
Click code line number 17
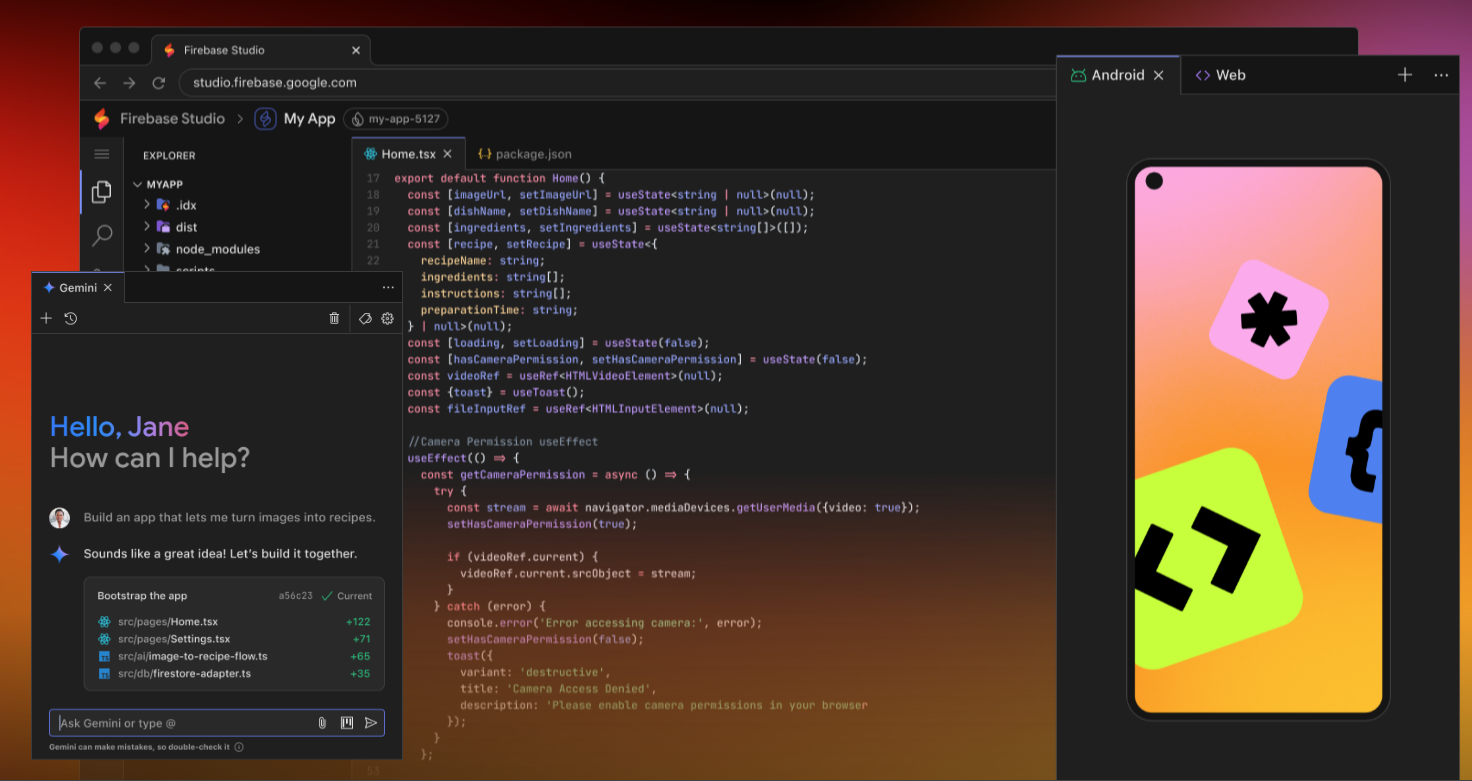point(373,178)
